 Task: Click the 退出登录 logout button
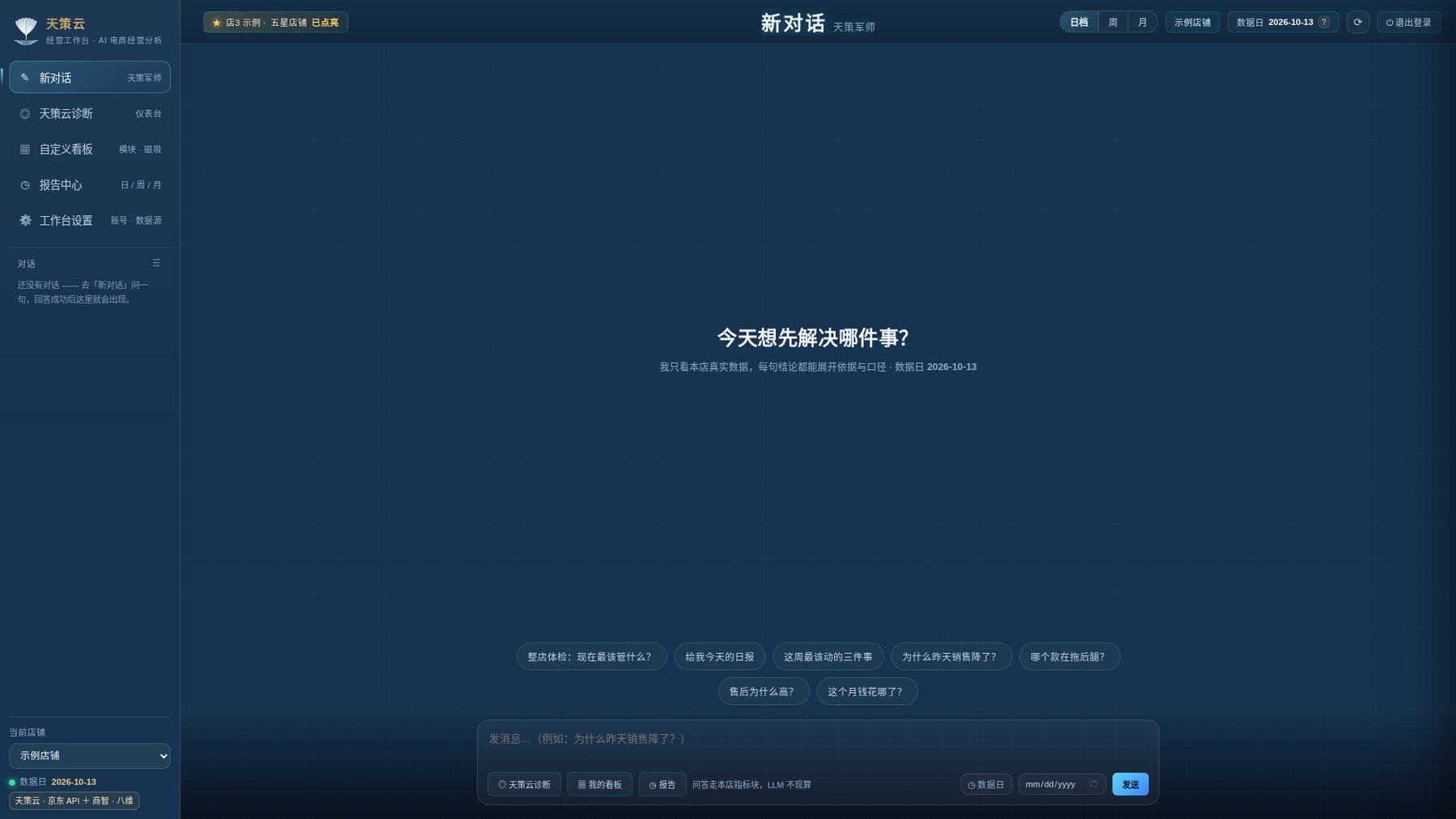(x=1408, y=23)
